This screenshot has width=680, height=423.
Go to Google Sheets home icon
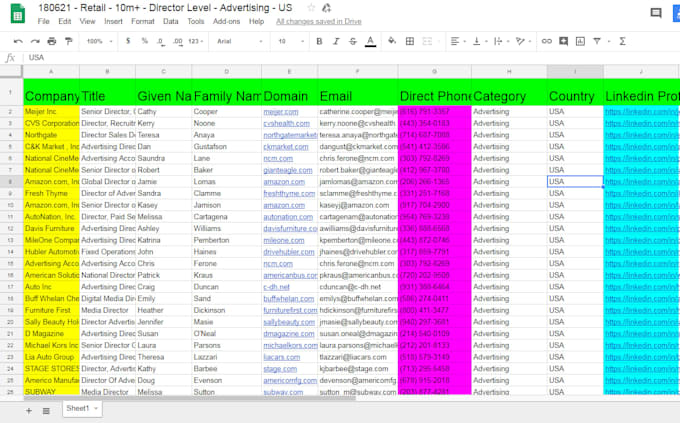17,13
